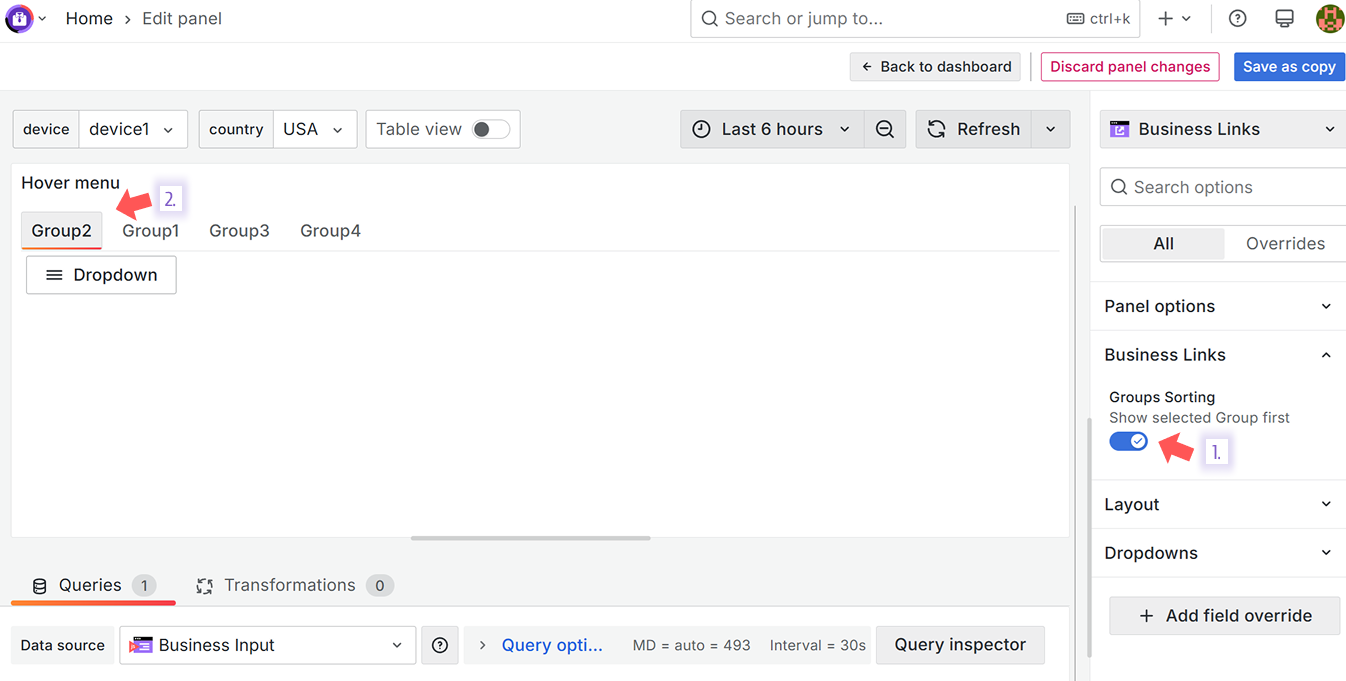The height and width of the screenshot is (681, 1346).
Task: Open the Last 6 hours time picker
Action: (772, 129)
